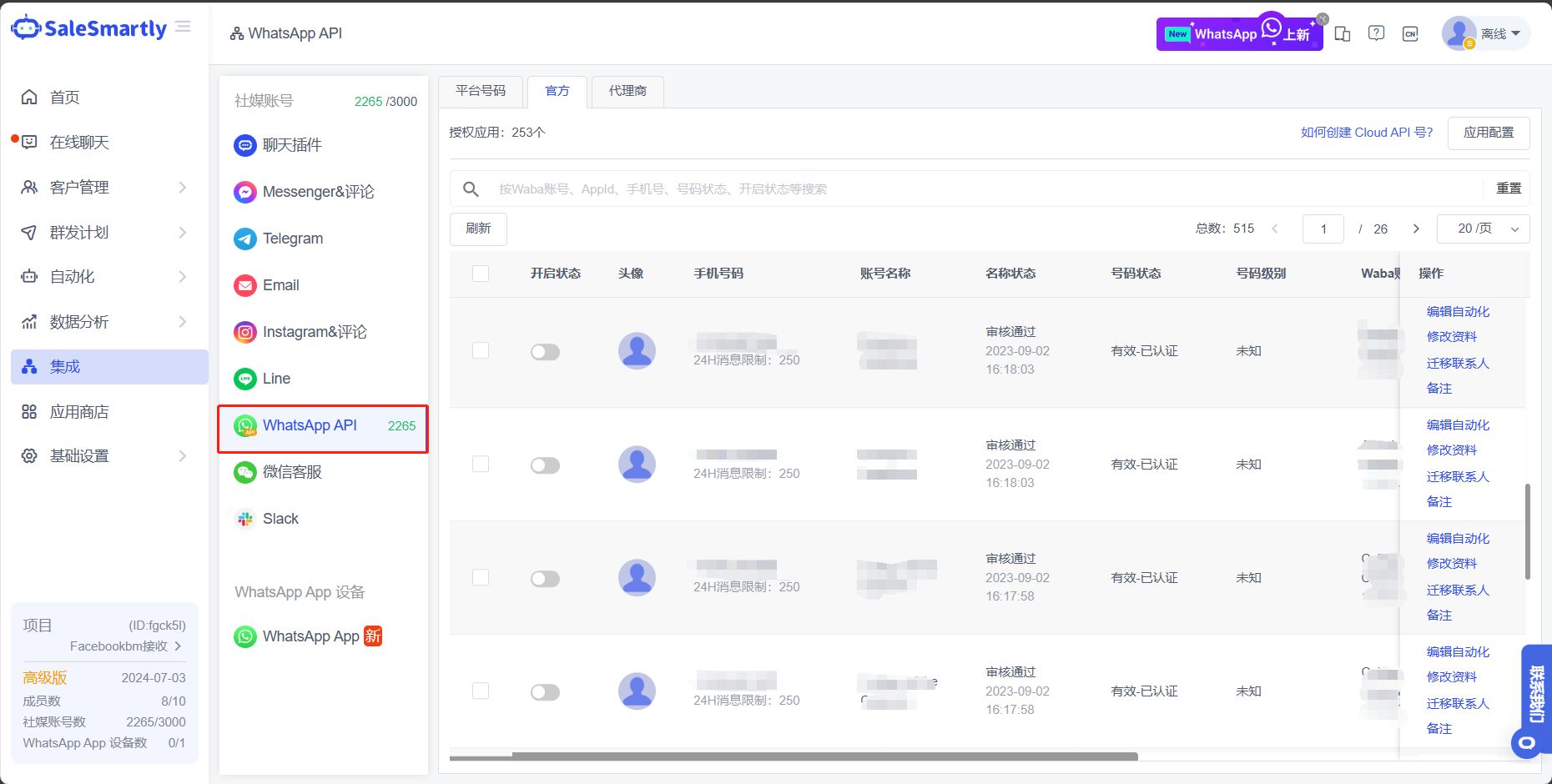Click the 客户管理 customer icon
Image resolution: width=1552 pixels, height=784 pixels.
pyautogui.click(x=29, y=188)
